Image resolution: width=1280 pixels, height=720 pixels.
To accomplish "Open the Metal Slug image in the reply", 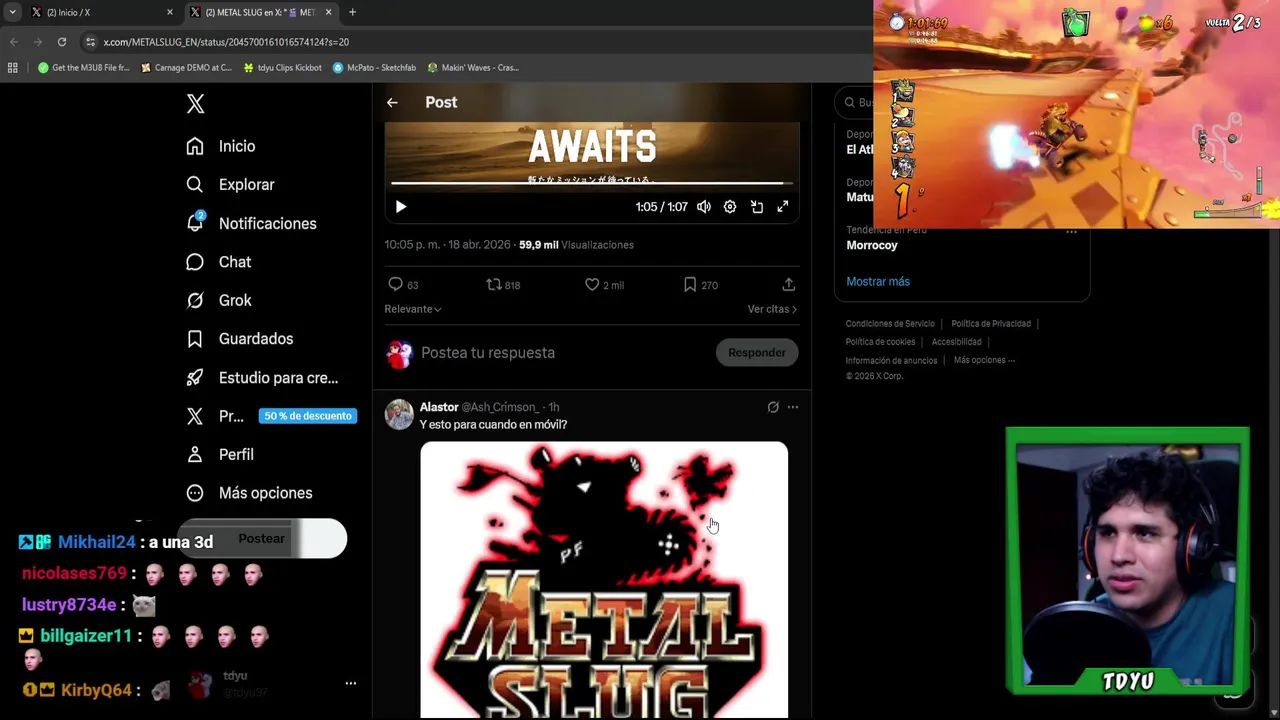I will click(604, 580).
